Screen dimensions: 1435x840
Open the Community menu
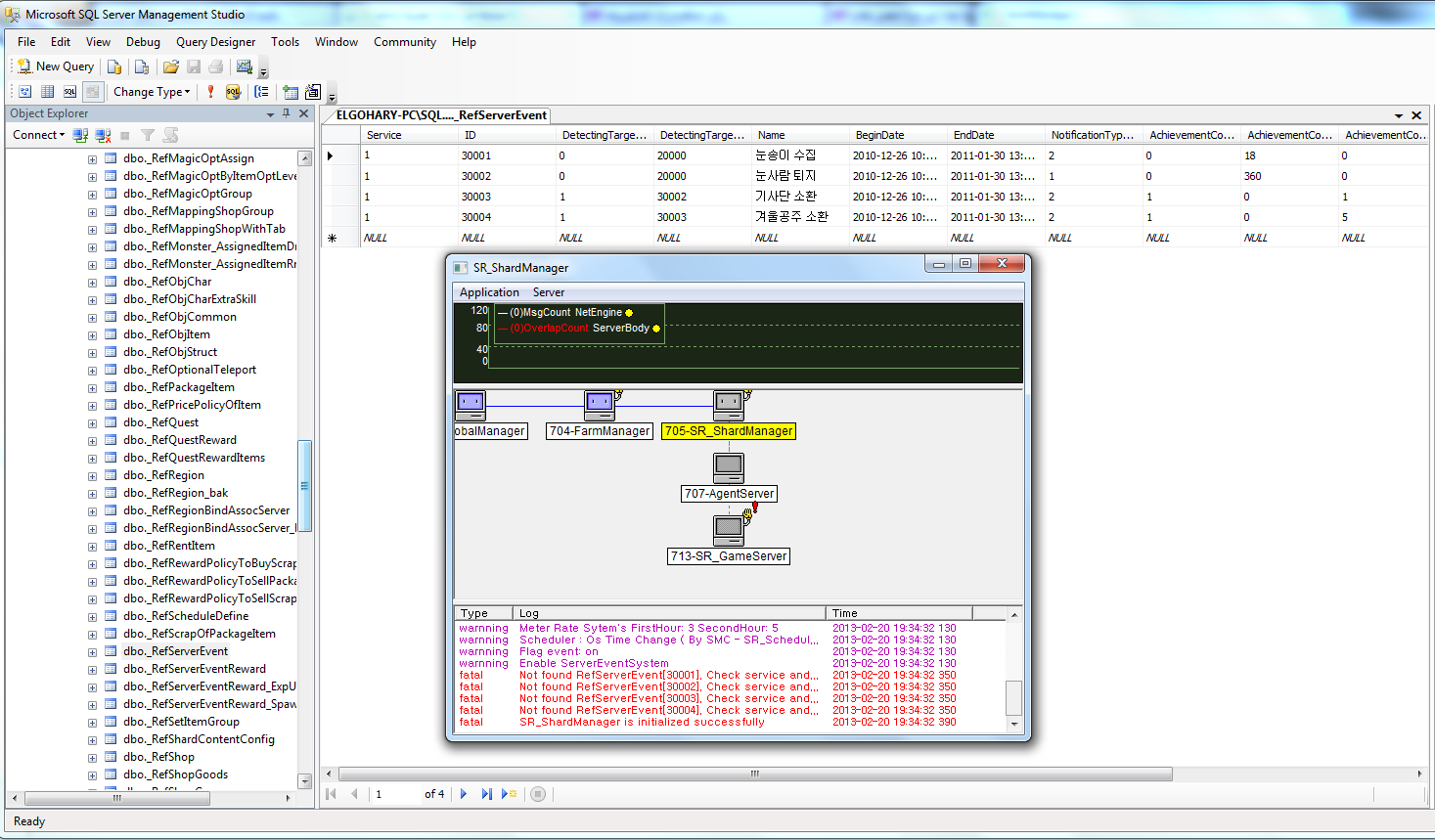[x=405, y=42]
